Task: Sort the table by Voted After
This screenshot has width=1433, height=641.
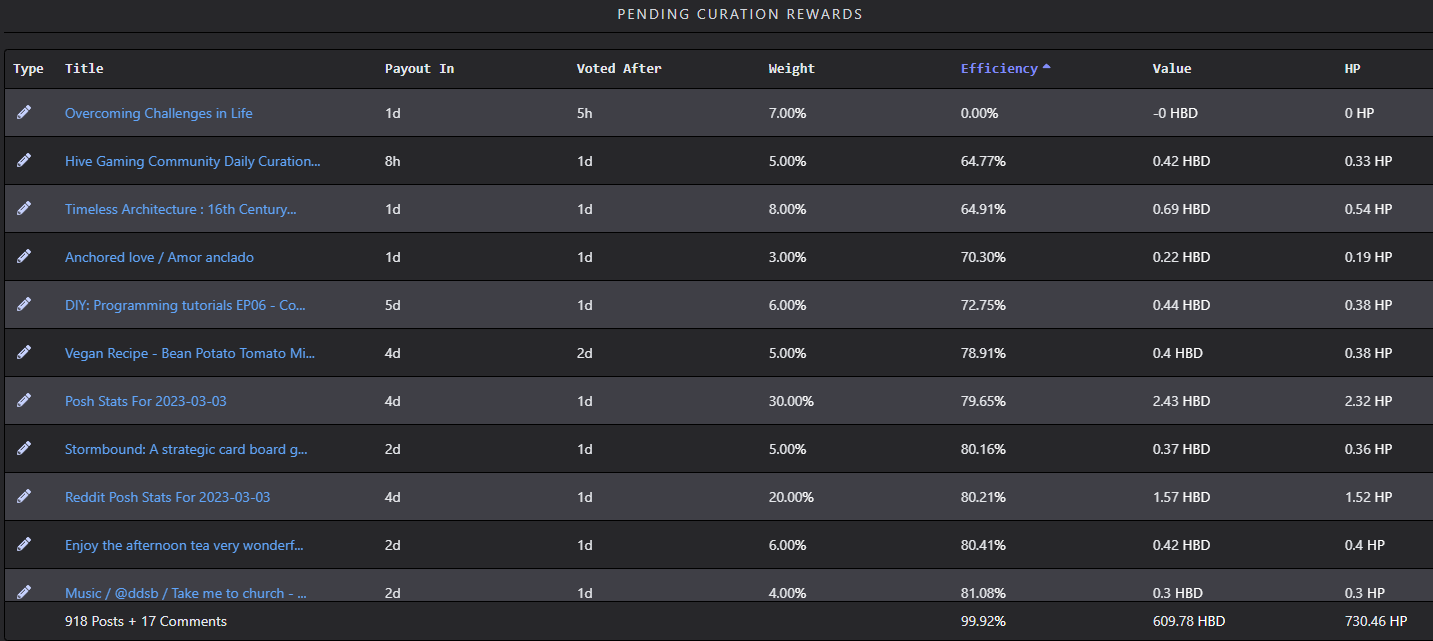Action: click(x=618, y=69)
